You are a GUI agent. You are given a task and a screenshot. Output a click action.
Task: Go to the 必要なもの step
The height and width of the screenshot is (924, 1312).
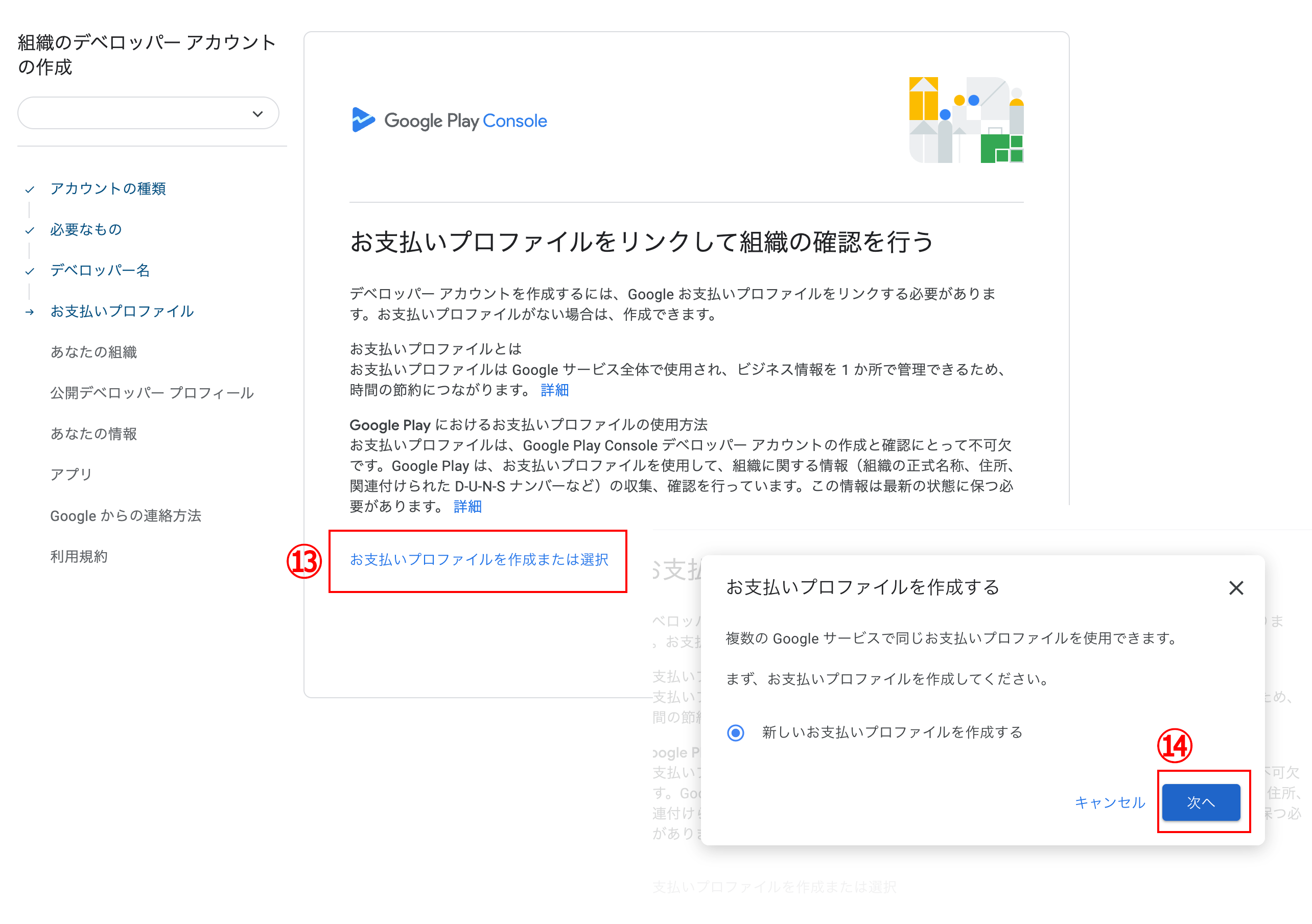coord(86,230)
